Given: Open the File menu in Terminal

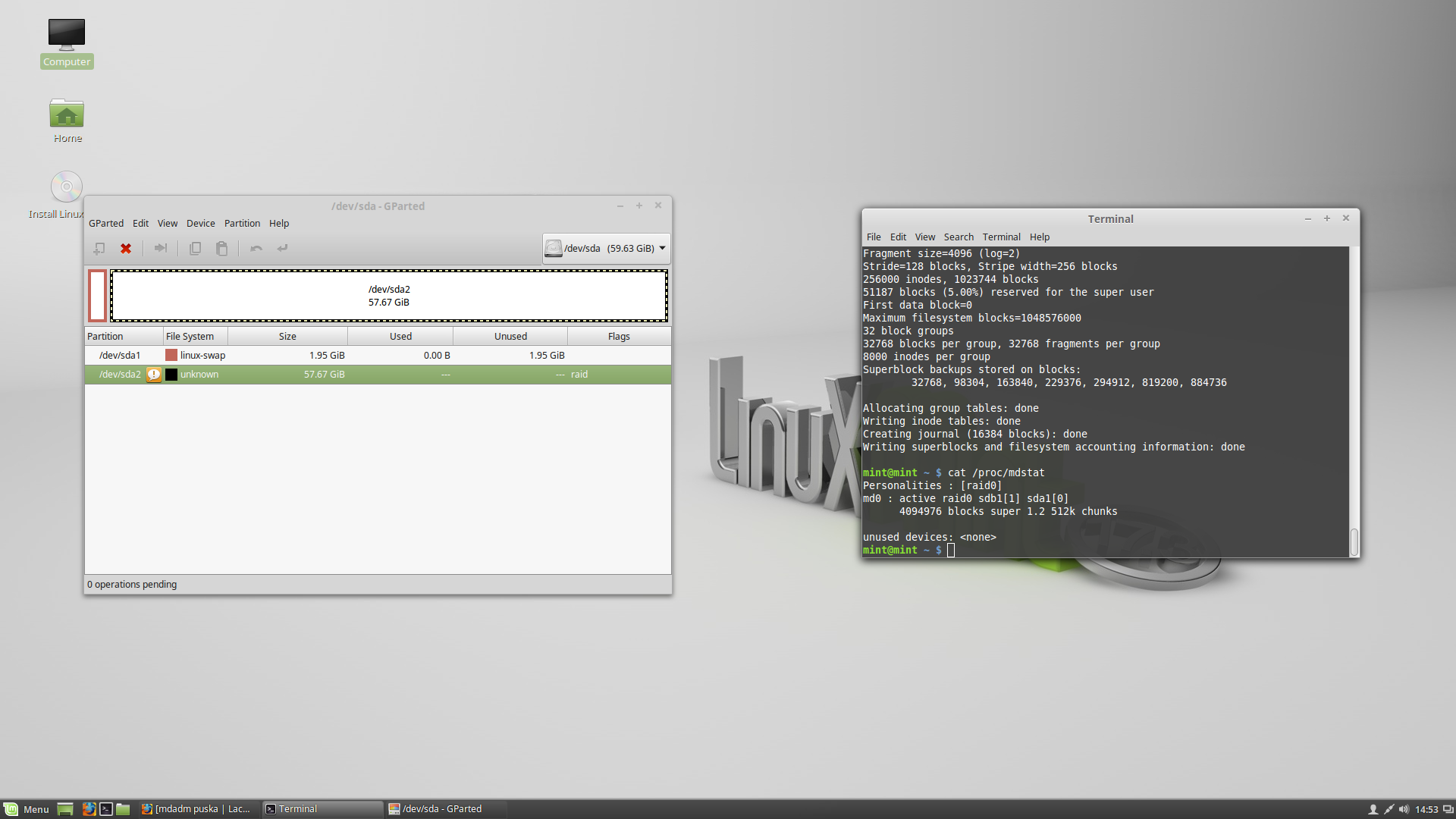Looking at the screenshot, I should tap(874, 237).
